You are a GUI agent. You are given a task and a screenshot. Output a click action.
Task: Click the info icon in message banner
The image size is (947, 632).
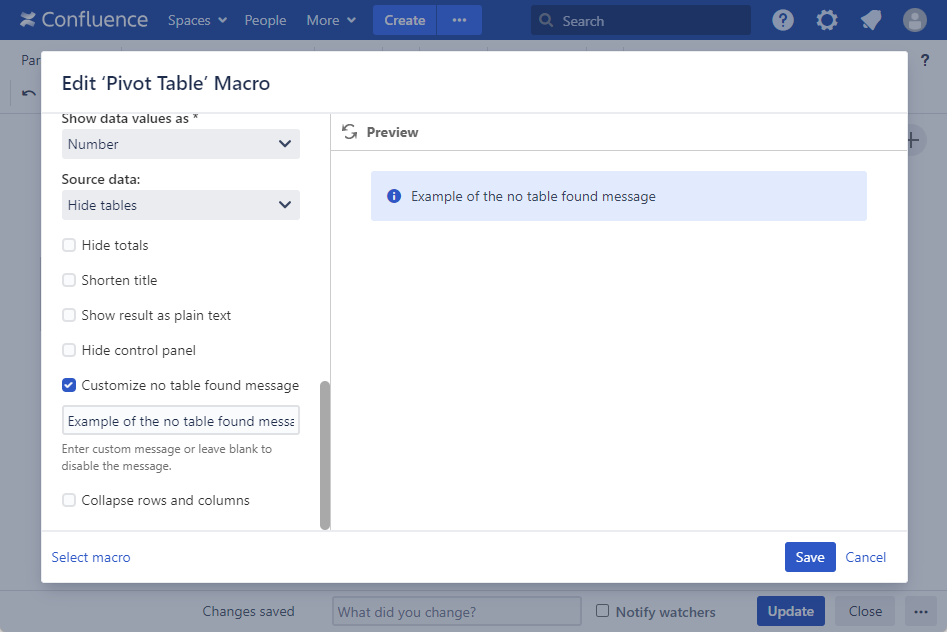coord(394,196)
